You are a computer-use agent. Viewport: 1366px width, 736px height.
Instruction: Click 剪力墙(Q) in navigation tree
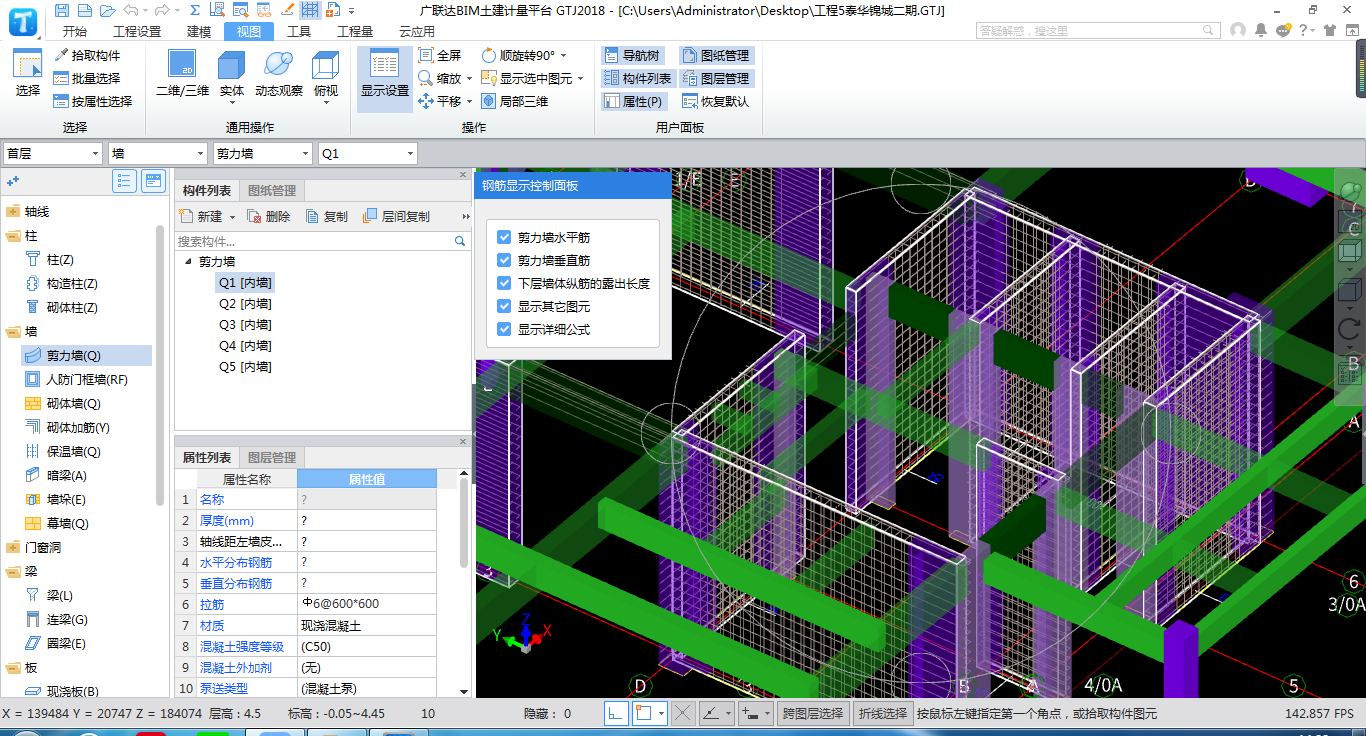pyautogui.click(x=74, y=355)
